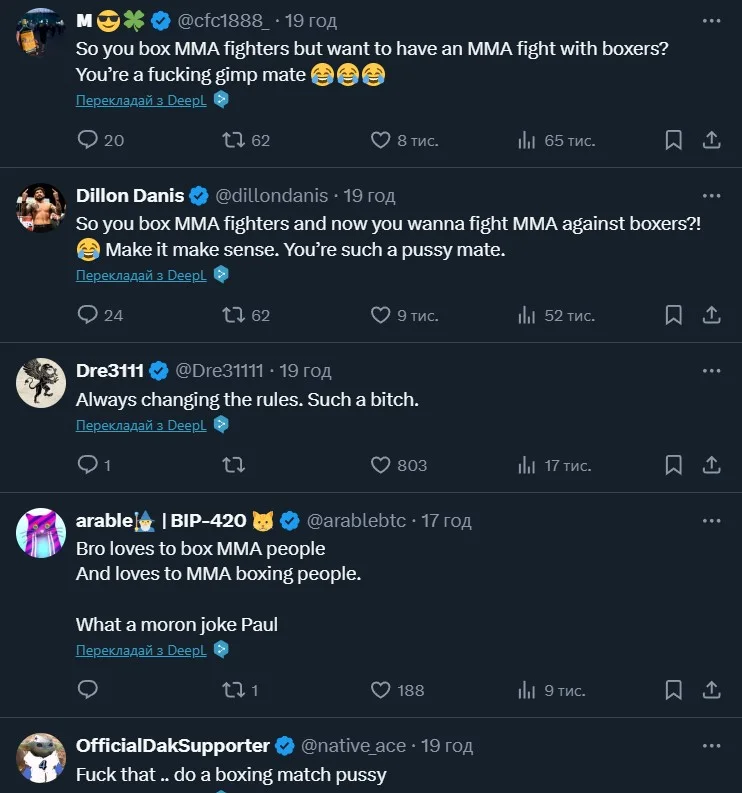
Task: Reply to the arablebtc tweet
Action: [x=88, y=690]
